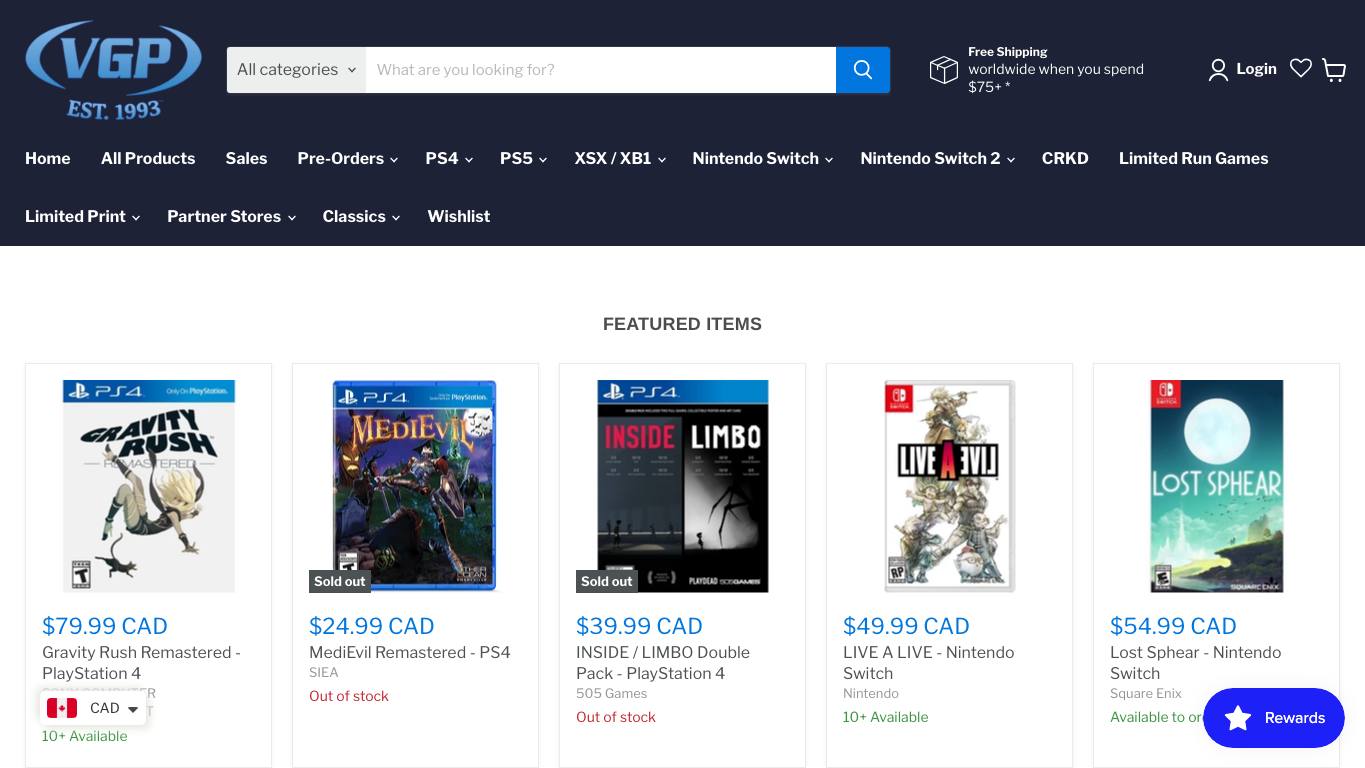Expand the XSX / XB1 menu
This screenshot has height=768, width=1365.
619,159
